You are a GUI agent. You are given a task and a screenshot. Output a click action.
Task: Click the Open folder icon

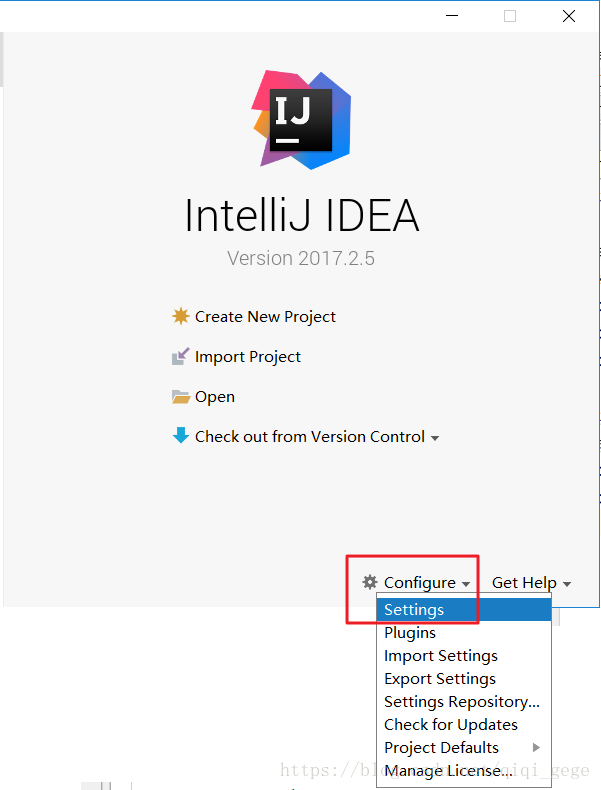180,397
